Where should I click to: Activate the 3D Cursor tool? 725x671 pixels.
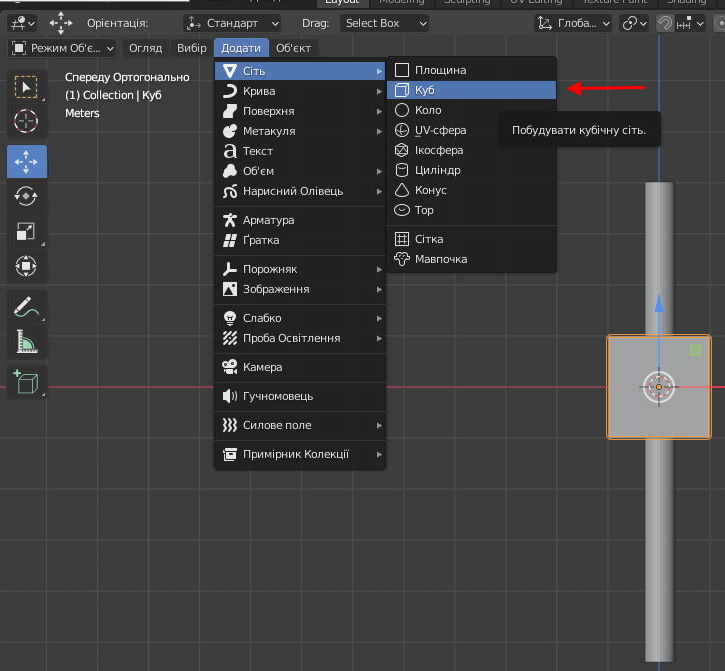coord(26,121)
